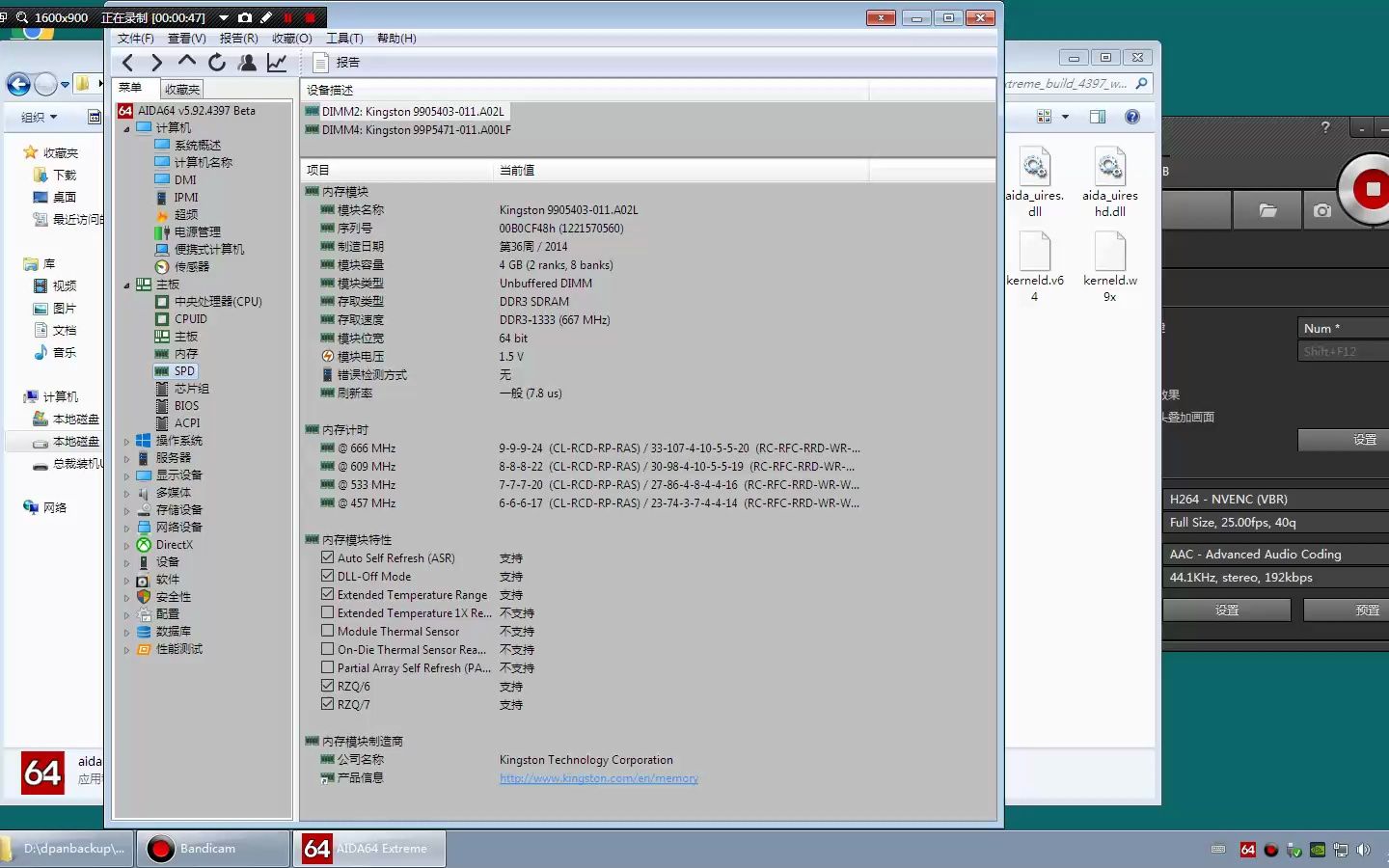Select aida_uires.dll file in Explorer
Viewport: 1389px width, 868px height.
(1035, 182)
